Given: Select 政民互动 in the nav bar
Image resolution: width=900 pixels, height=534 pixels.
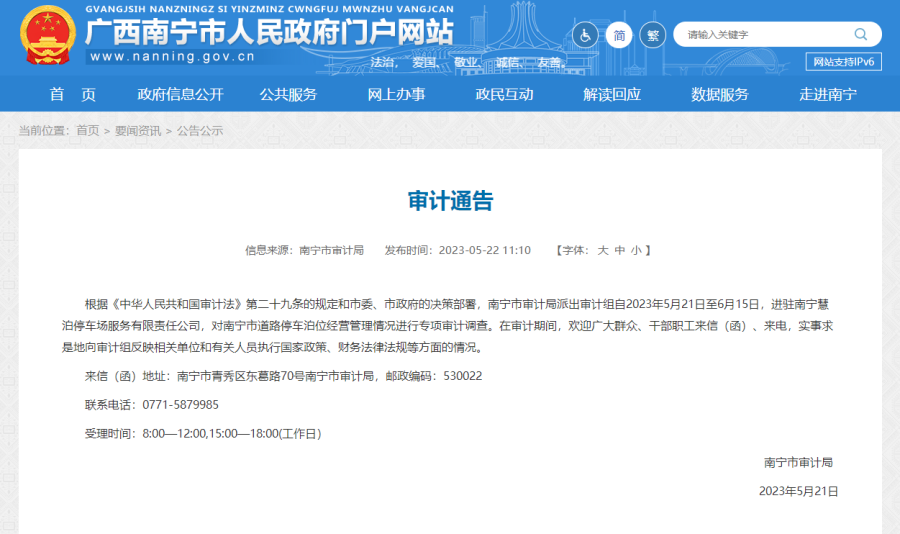Looking at the screenshot, I should (504, 95).
